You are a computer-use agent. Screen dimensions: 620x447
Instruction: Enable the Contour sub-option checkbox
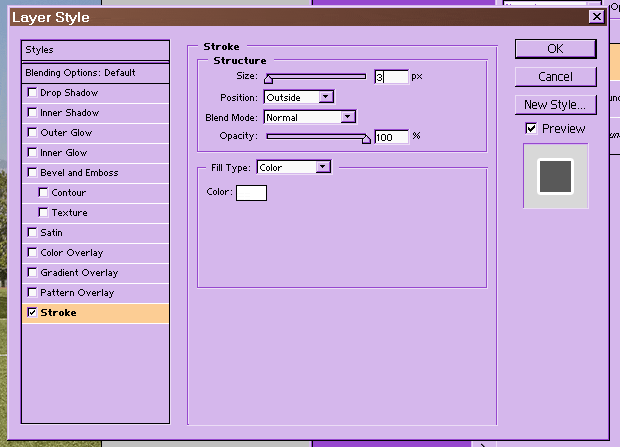click(43, 193)
